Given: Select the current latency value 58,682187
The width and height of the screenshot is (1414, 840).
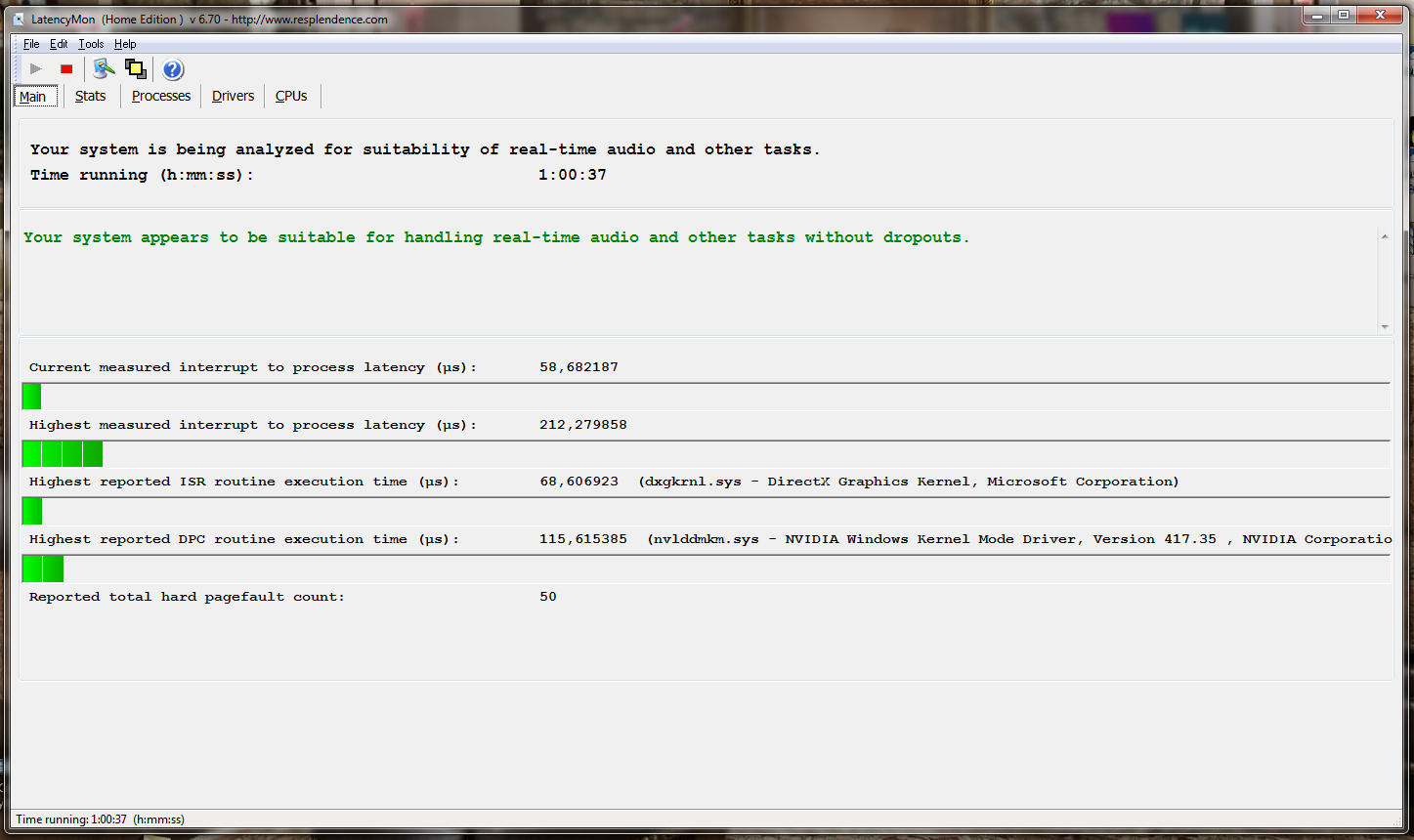Looking at the screenshot, I should 578,367.
